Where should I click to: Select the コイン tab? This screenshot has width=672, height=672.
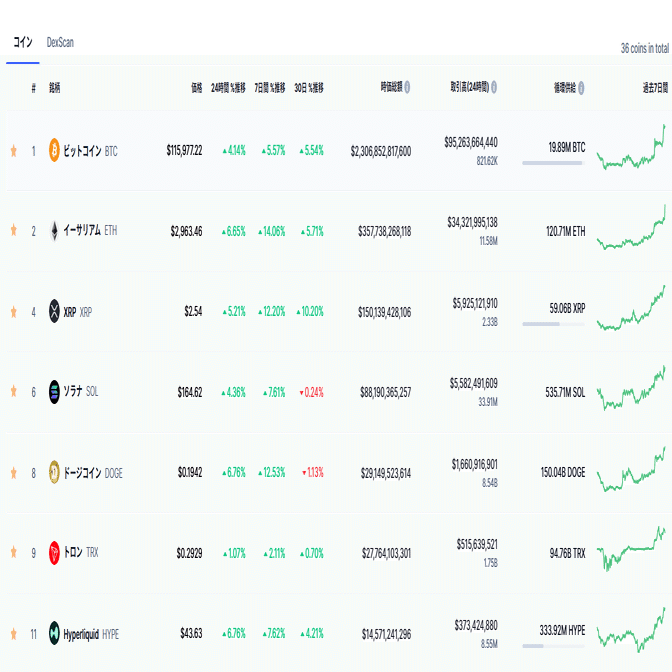[22, 43]
